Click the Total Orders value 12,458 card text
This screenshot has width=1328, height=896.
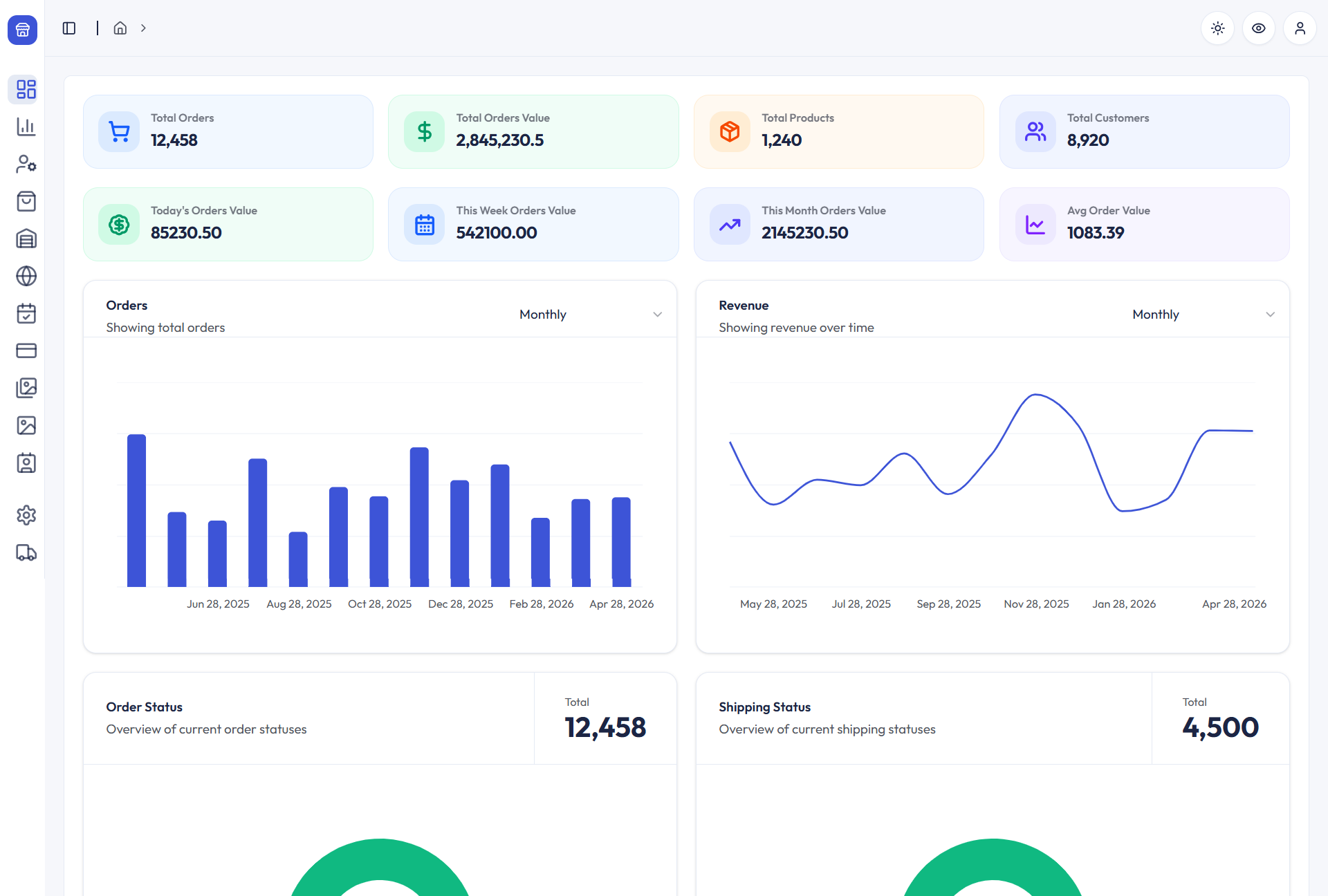(x=174, y=140)
